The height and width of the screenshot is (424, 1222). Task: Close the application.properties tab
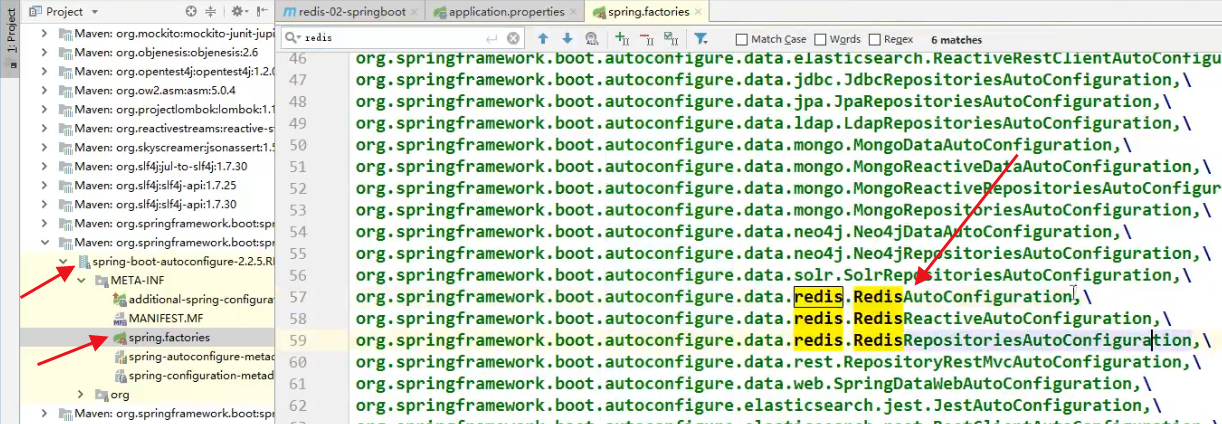tap(571, 12)
